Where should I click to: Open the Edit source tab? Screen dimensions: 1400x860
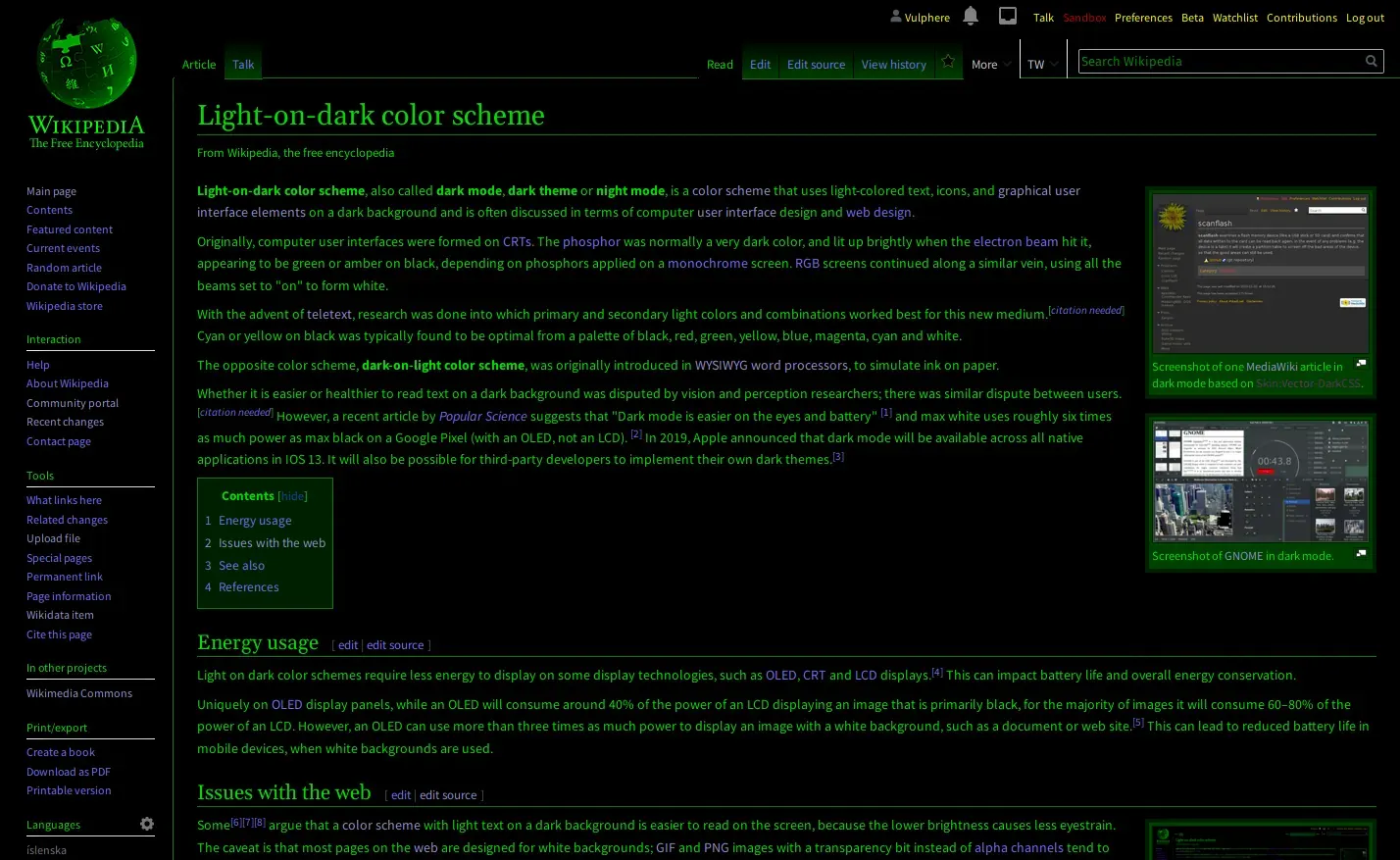pos(816,65)
